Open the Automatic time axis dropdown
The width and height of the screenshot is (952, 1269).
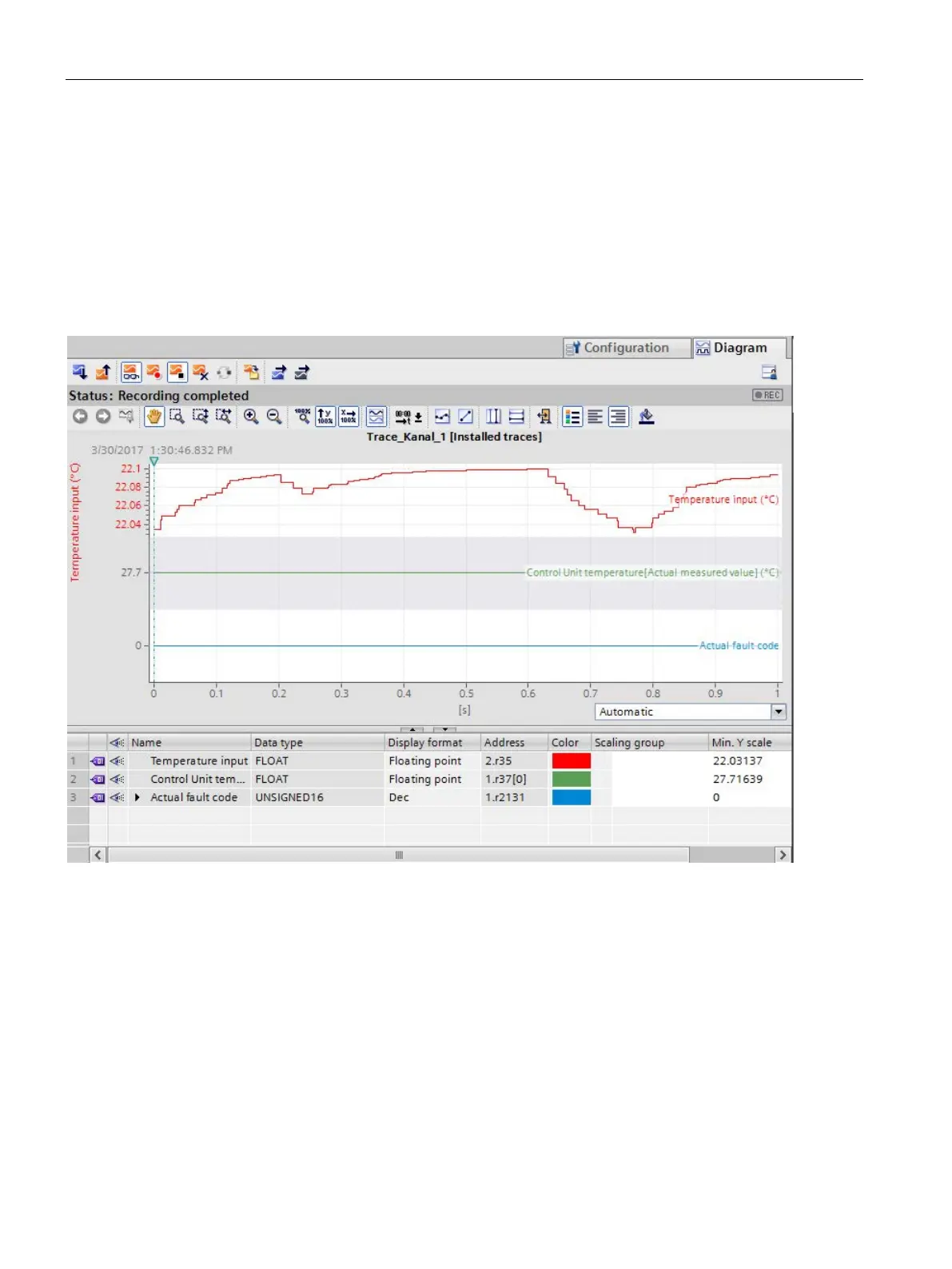click(779, 712)
